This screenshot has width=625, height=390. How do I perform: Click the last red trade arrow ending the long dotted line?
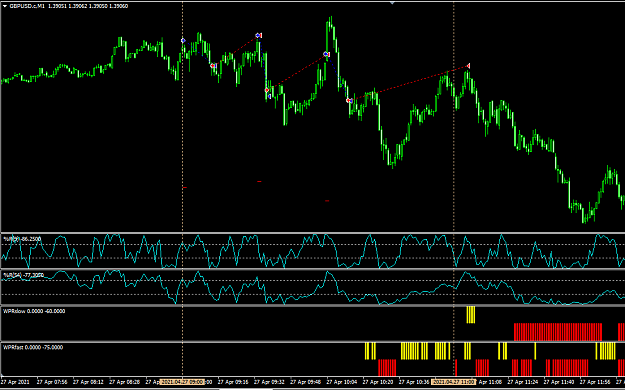click(x=468, y=66)
